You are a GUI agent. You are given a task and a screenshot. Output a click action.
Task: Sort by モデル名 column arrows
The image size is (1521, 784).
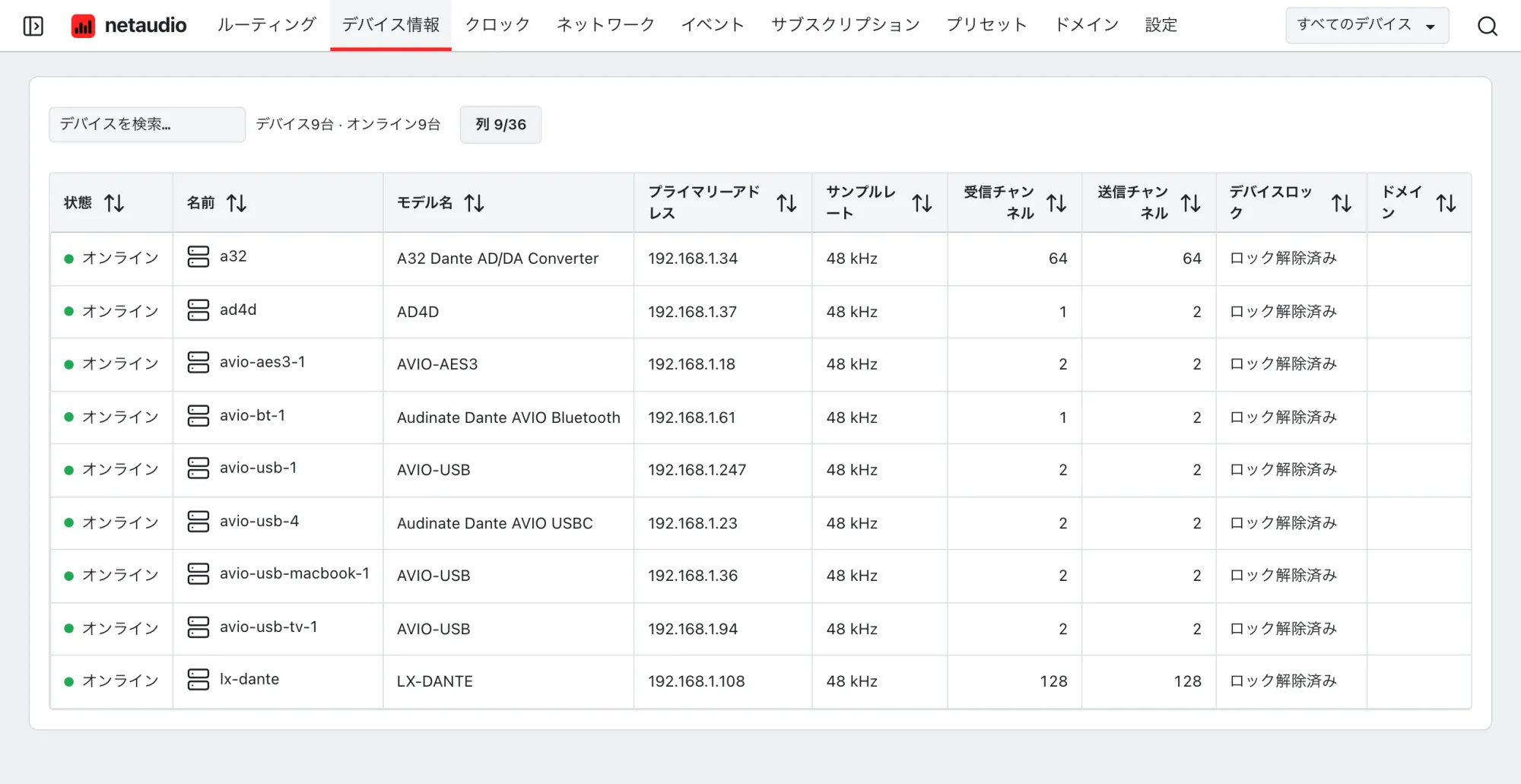click(475, 203)
